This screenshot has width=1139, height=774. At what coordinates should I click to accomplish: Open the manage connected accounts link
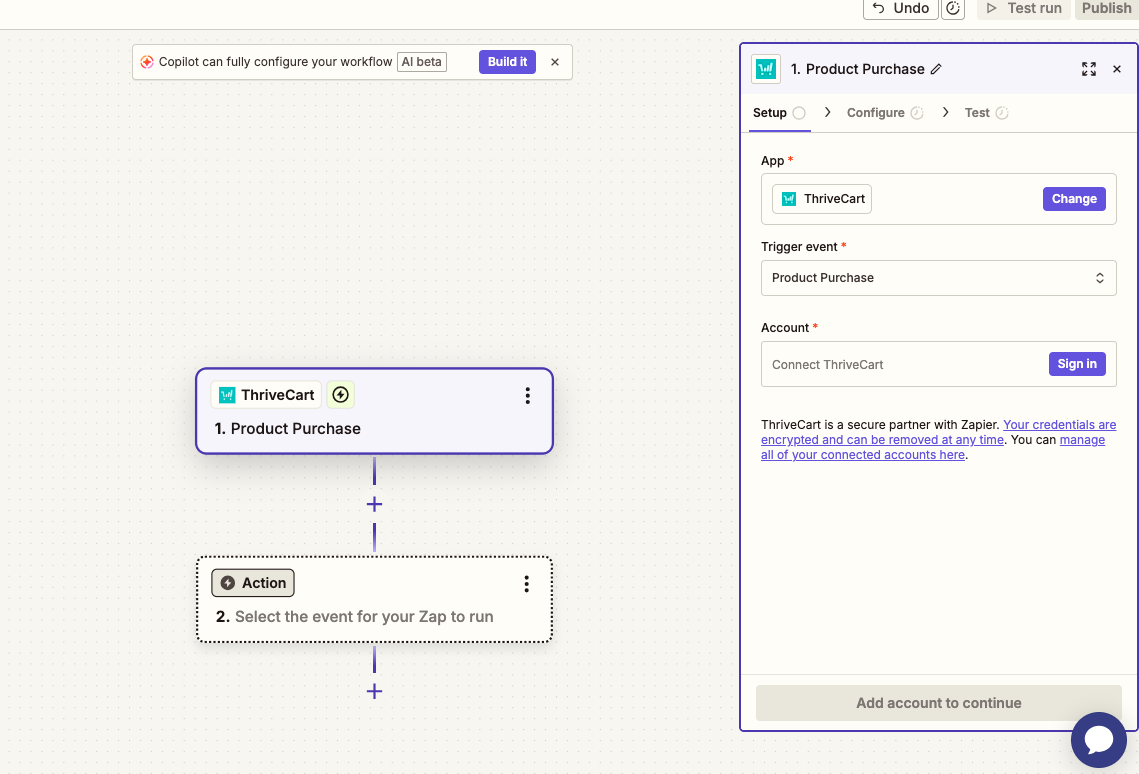(933, 447)
